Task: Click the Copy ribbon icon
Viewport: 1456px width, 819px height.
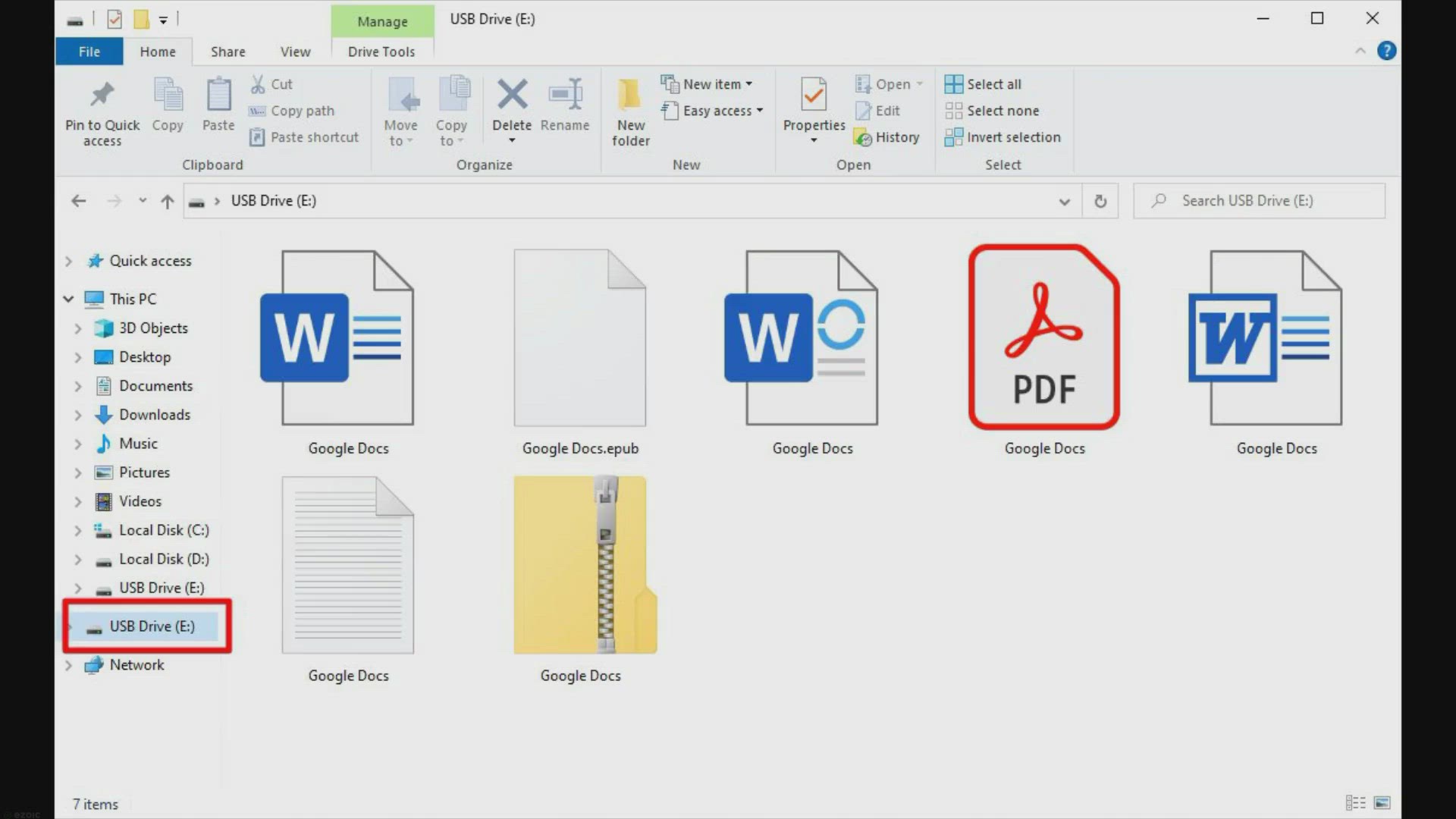Action: pos(168,94)
